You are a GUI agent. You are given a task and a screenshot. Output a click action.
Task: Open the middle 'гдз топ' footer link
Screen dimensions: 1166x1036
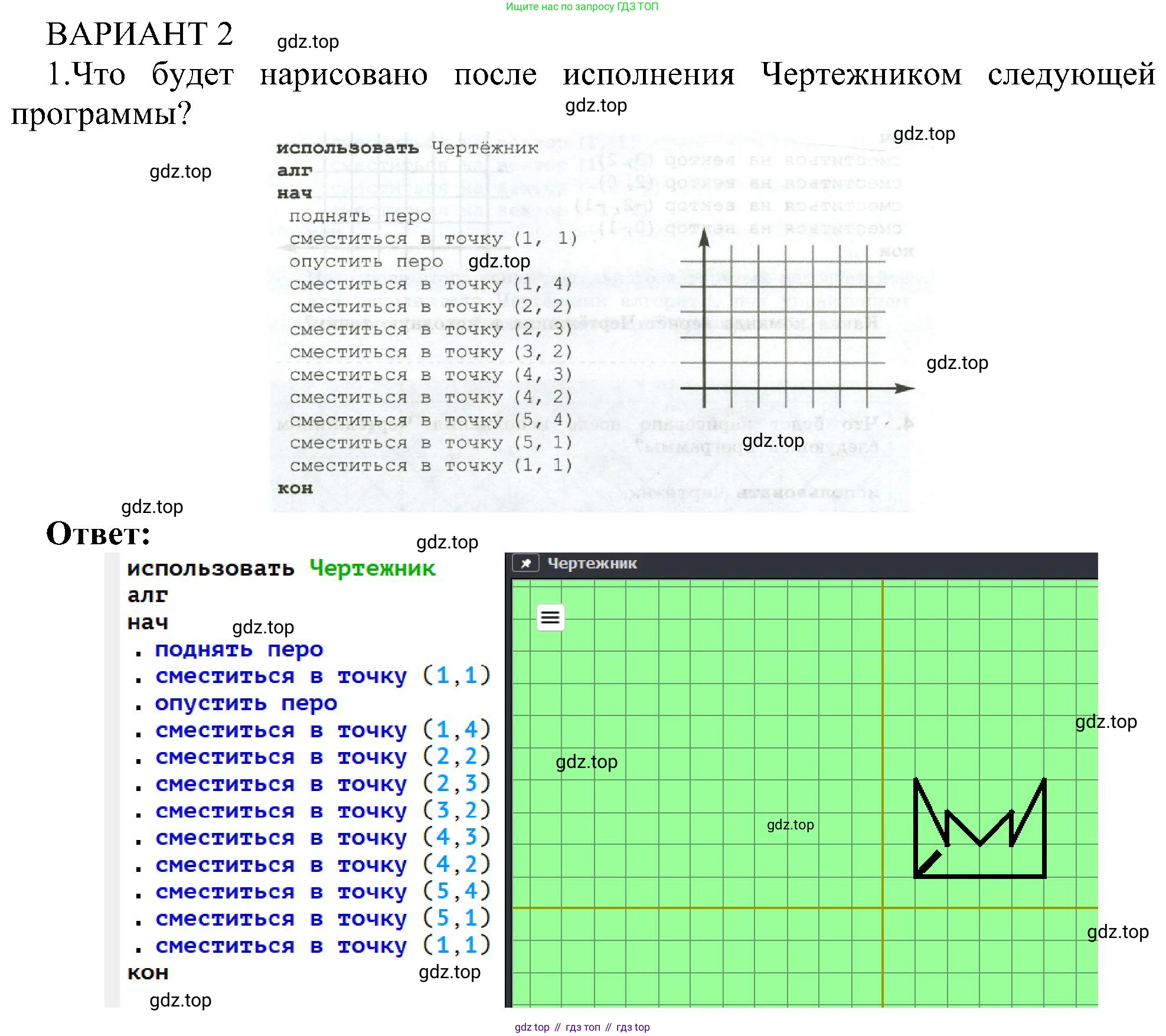pyautogui.click(x=582, y=1027)
